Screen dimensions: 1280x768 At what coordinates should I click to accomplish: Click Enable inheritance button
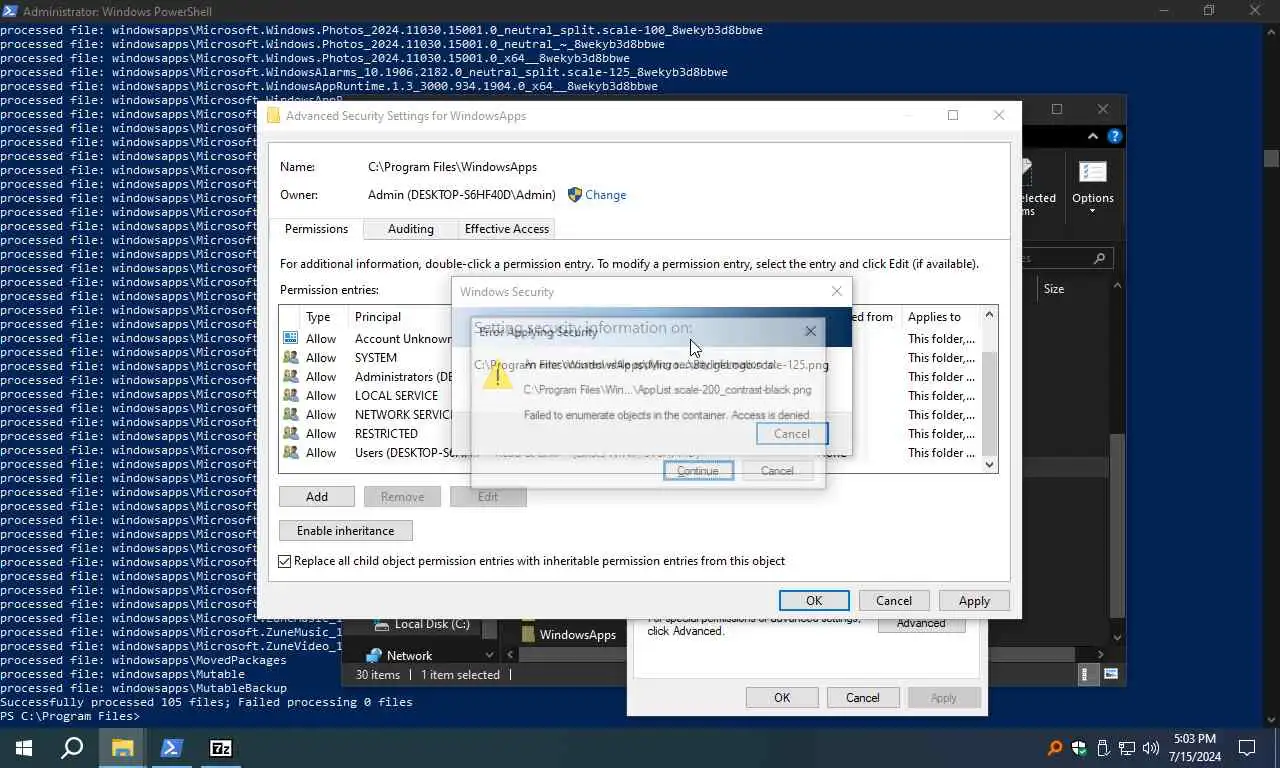click(346, 531)
